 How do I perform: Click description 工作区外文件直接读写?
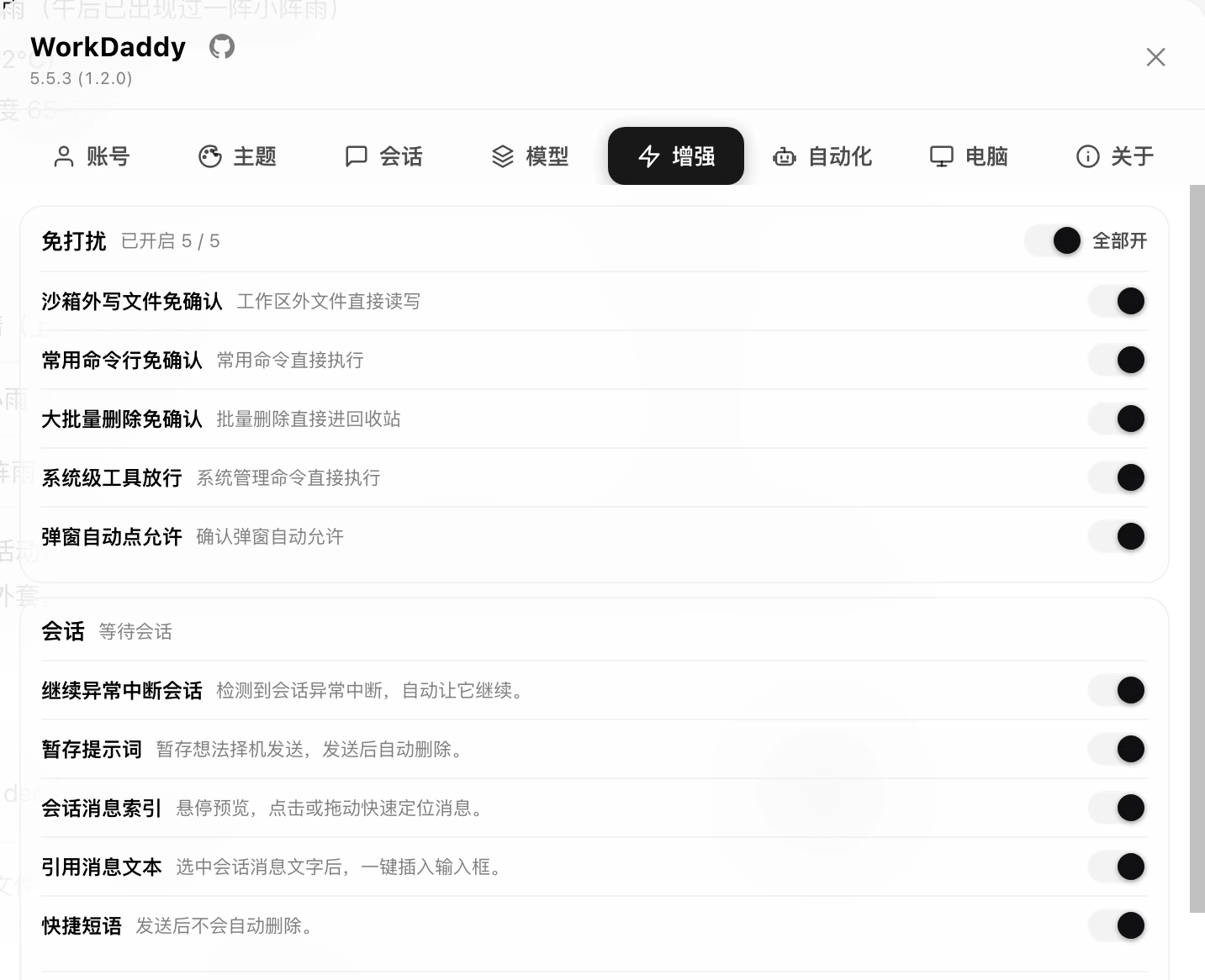329,301
